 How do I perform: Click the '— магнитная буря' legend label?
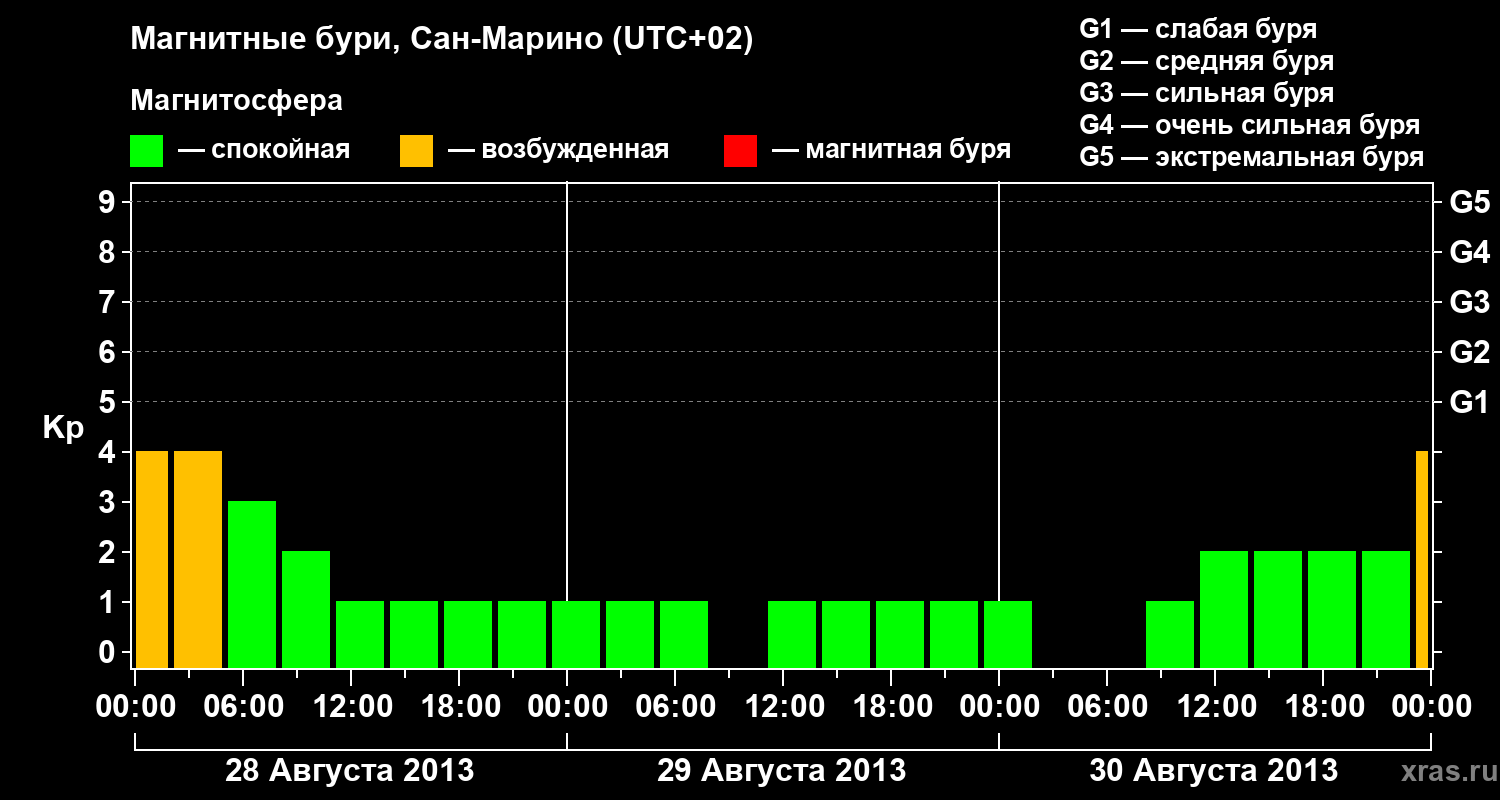pos(891,151)
